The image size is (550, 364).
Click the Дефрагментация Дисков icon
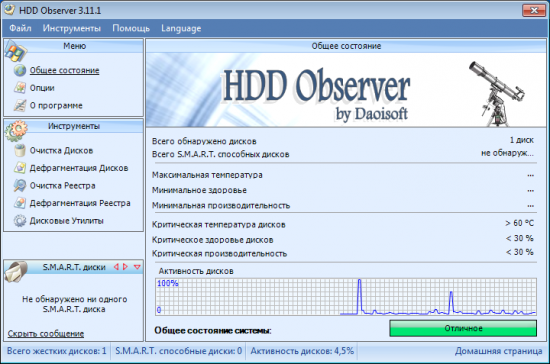click(x=20, y=168)
